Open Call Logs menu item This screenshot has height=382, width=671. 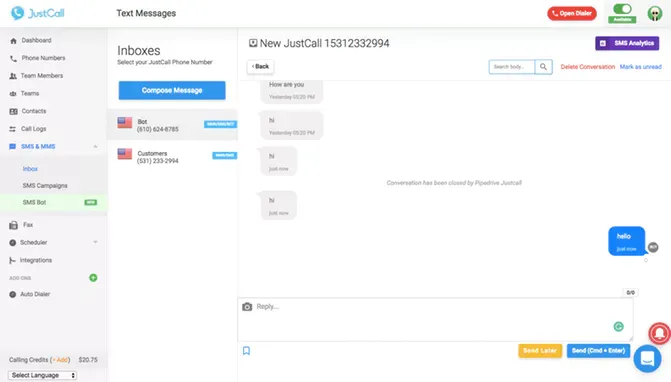[33, 129]
